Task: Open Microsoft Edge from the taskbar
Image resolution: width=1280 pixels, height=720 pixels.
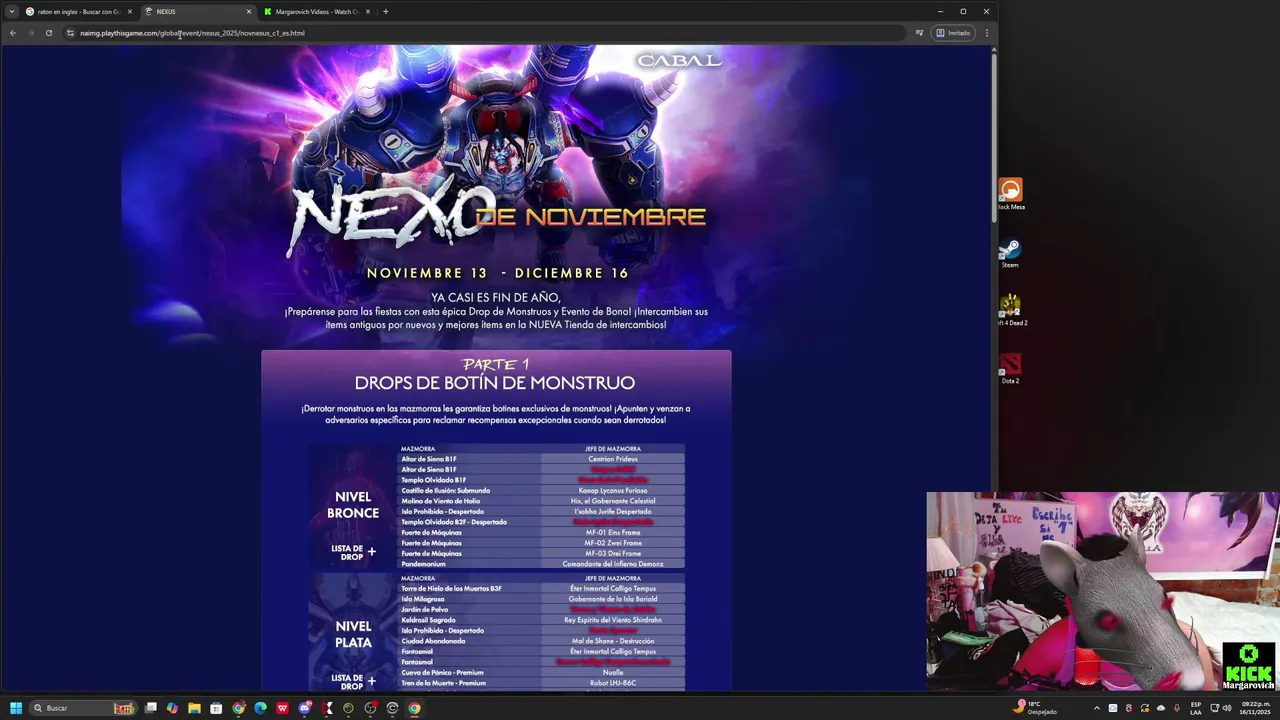Action: click(260, 708)
